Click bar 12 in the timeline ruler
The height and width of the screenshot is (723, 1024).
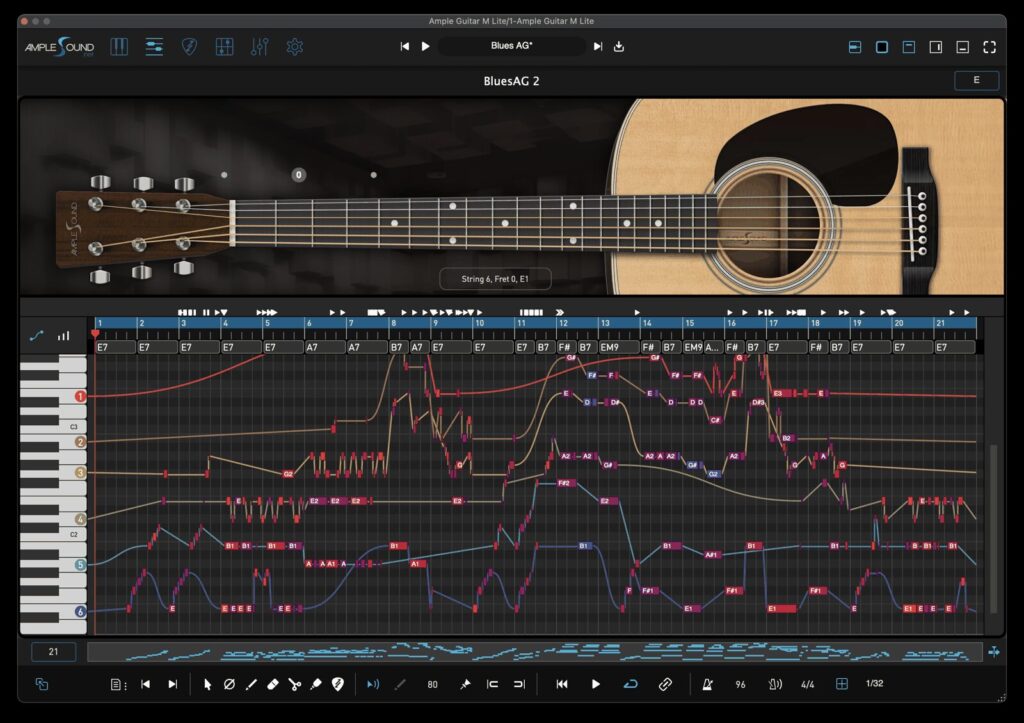click(576, 323)
